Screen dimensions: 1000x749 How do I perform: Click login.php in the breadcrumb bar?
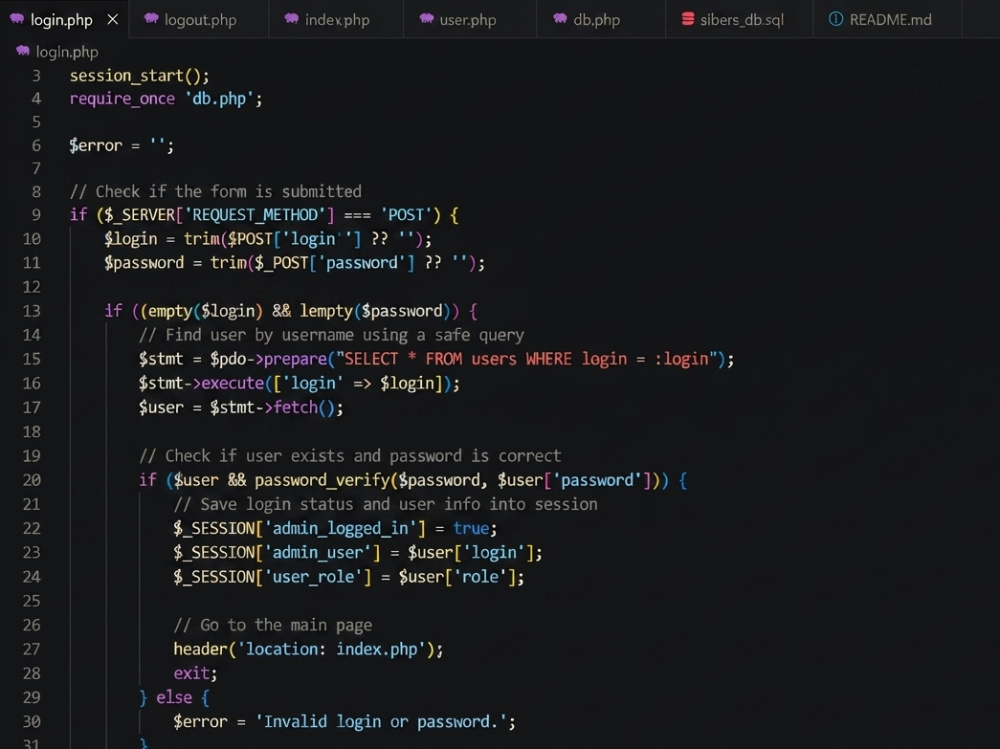(x=67, y=52)
